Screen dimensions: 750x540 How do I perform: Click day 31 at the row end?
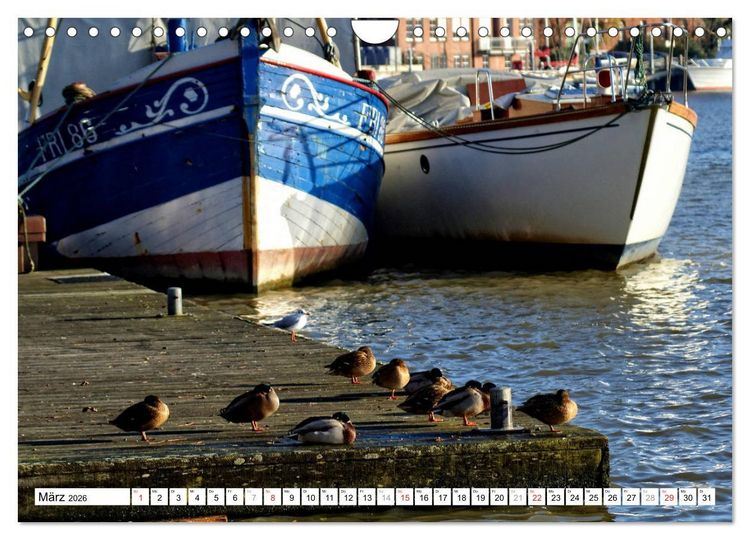tap(706, 496)
